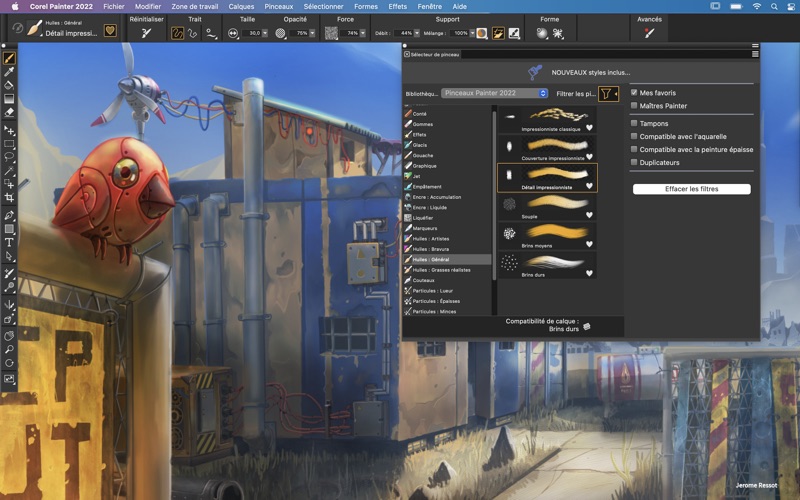The image size is (800, 500).
Task: Enable the Duplicateurs filter
Action: (x=634, y=162)
